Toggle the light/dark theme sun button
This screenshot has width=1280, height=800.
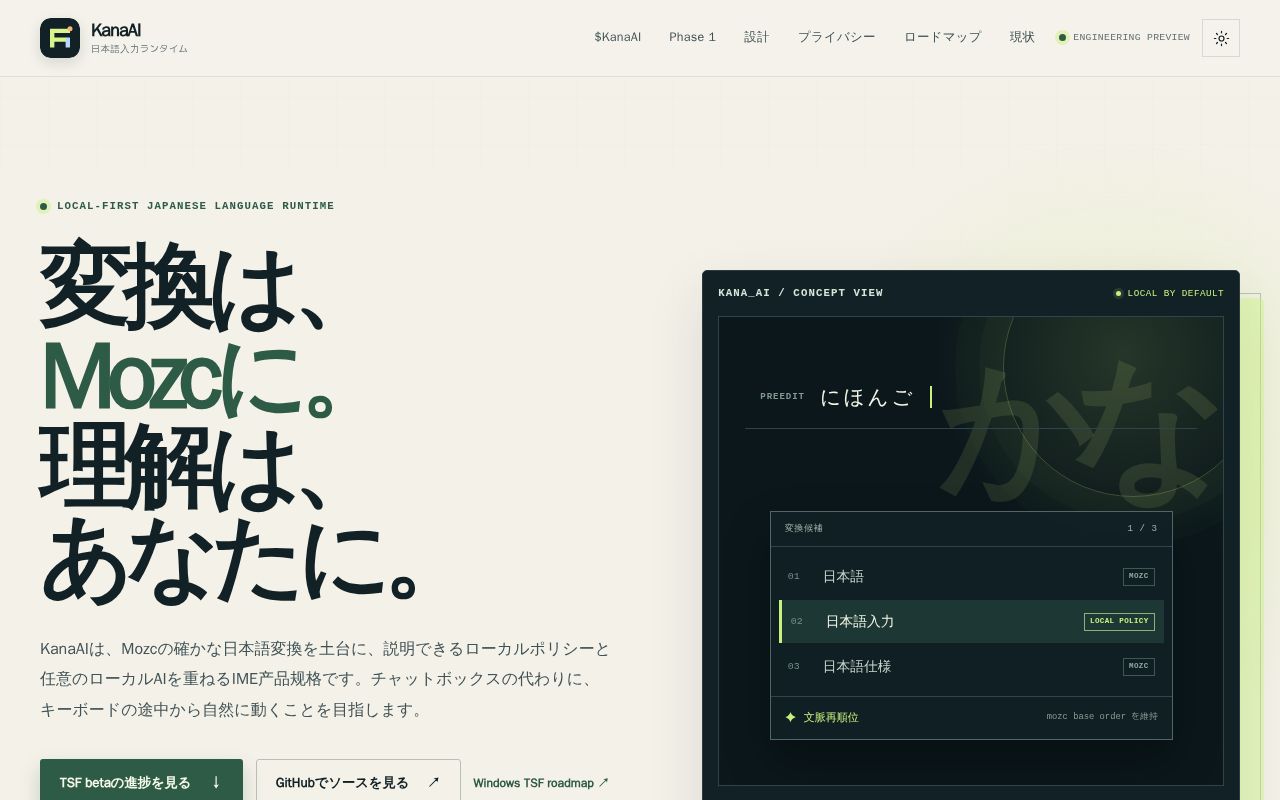(x=1221, y=38)
